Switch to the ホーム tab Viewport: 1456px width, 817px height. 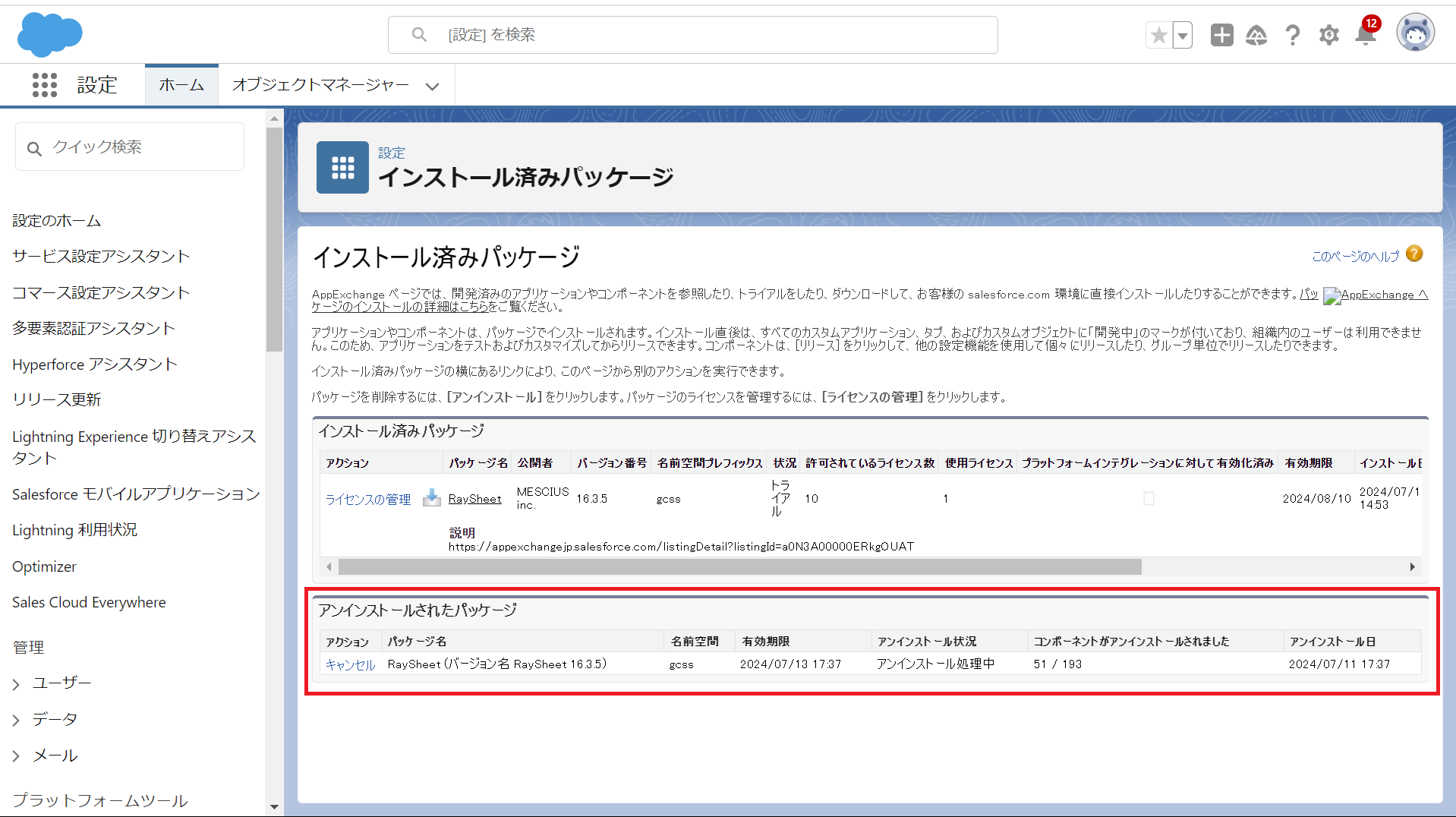click(x=181, y=84)
